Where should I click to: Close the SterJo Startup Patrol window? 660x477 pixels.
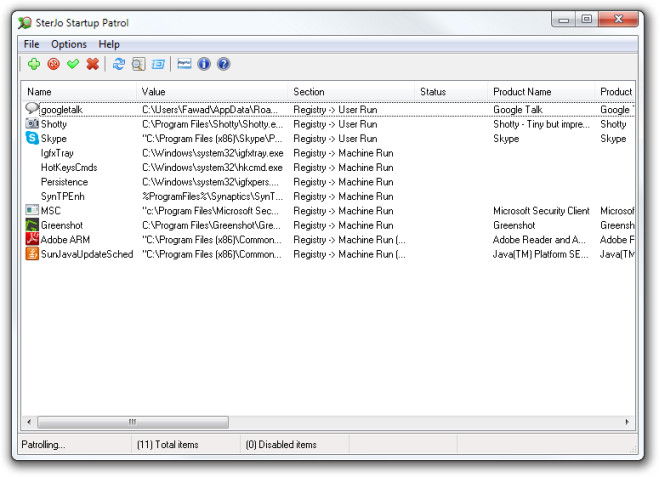[x=618, y=19]
